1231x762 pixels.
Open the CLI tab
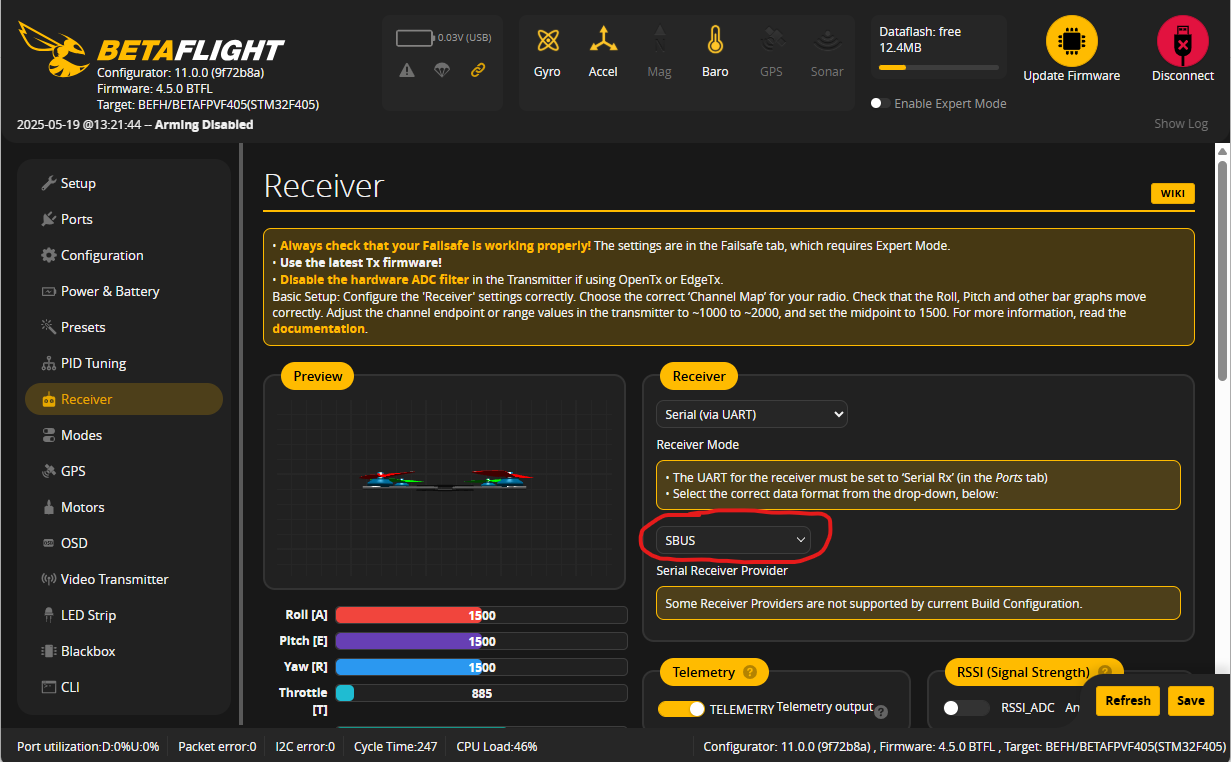[124, 687]
